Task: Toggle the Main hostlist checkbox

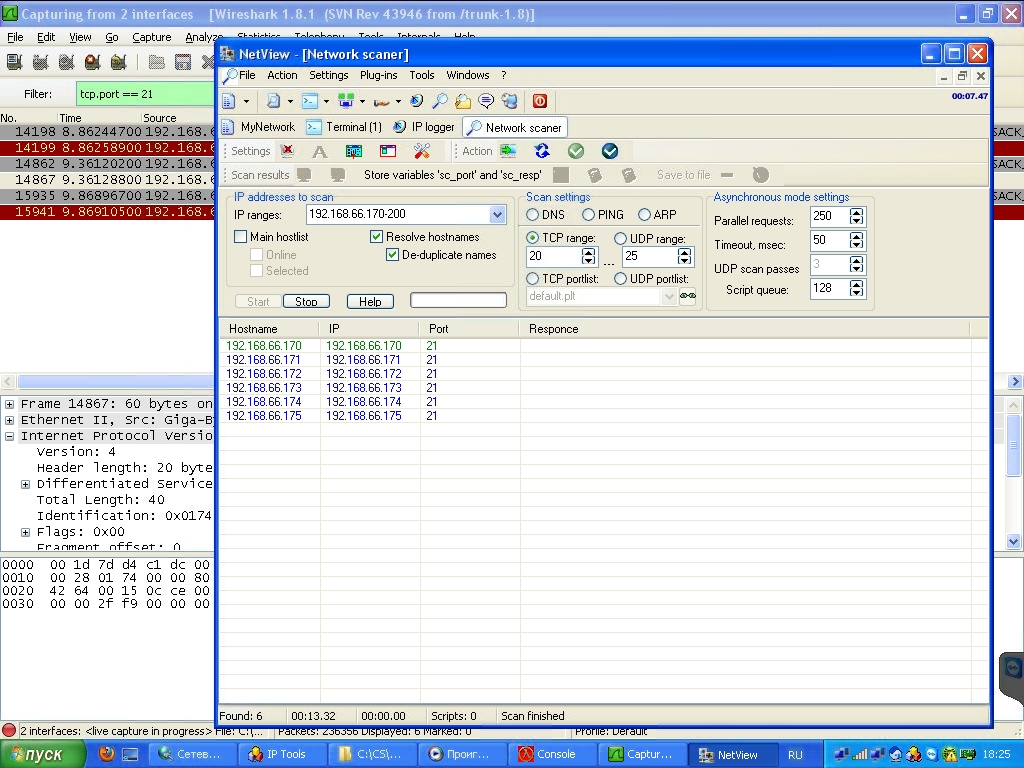Action: point(240,236)
